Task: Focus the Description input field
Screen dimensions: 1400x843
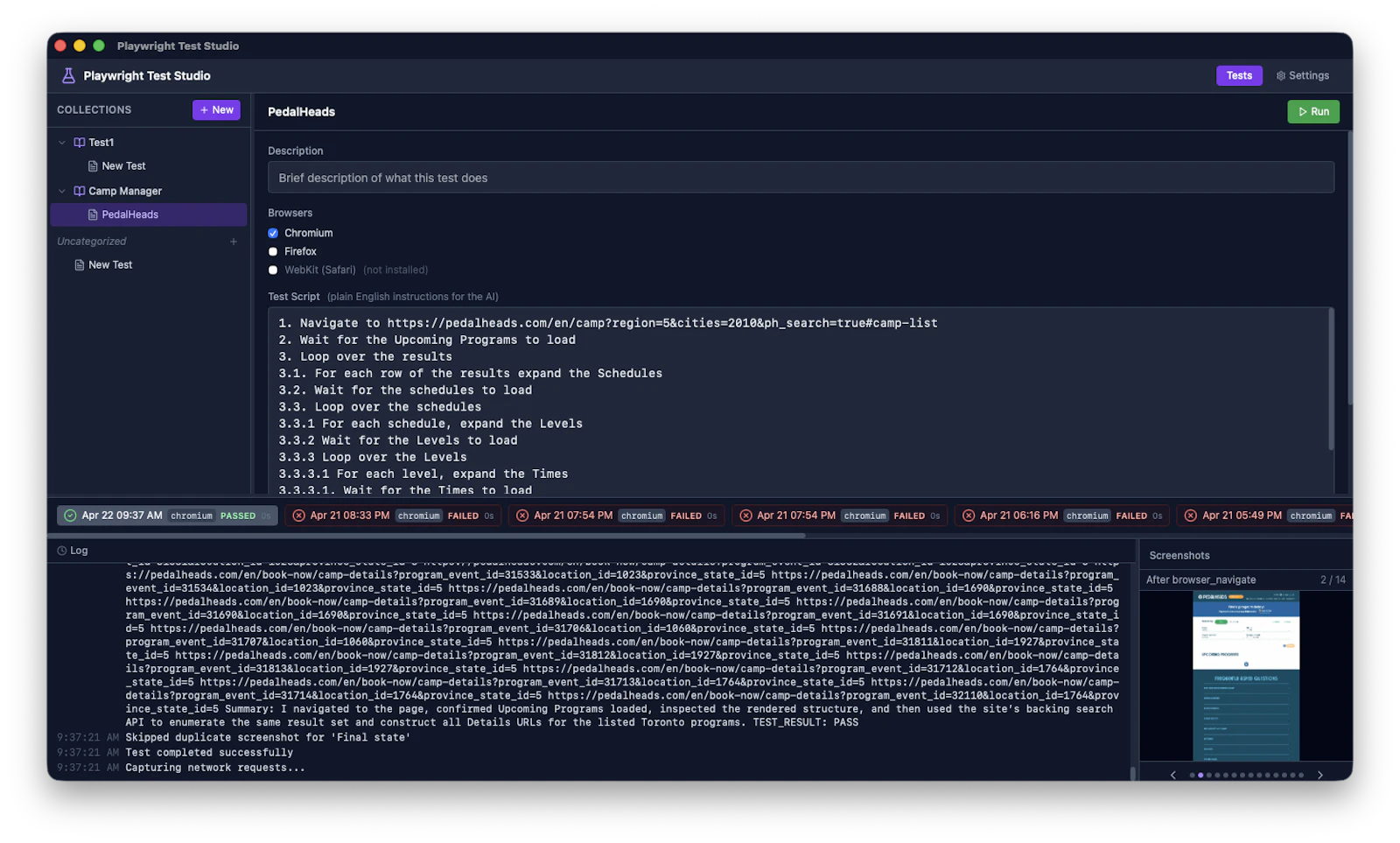Action: pyautogui.click(x=801, y=178)
